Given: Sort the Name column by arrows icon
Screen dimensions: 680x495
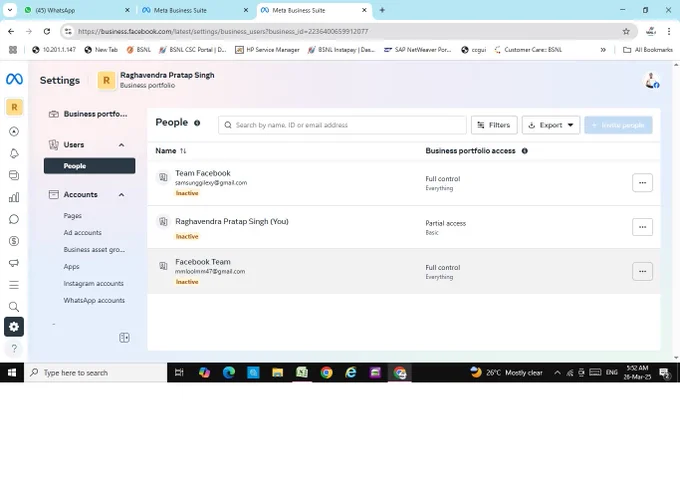Looking at the screenshot, I should (183, 151).
